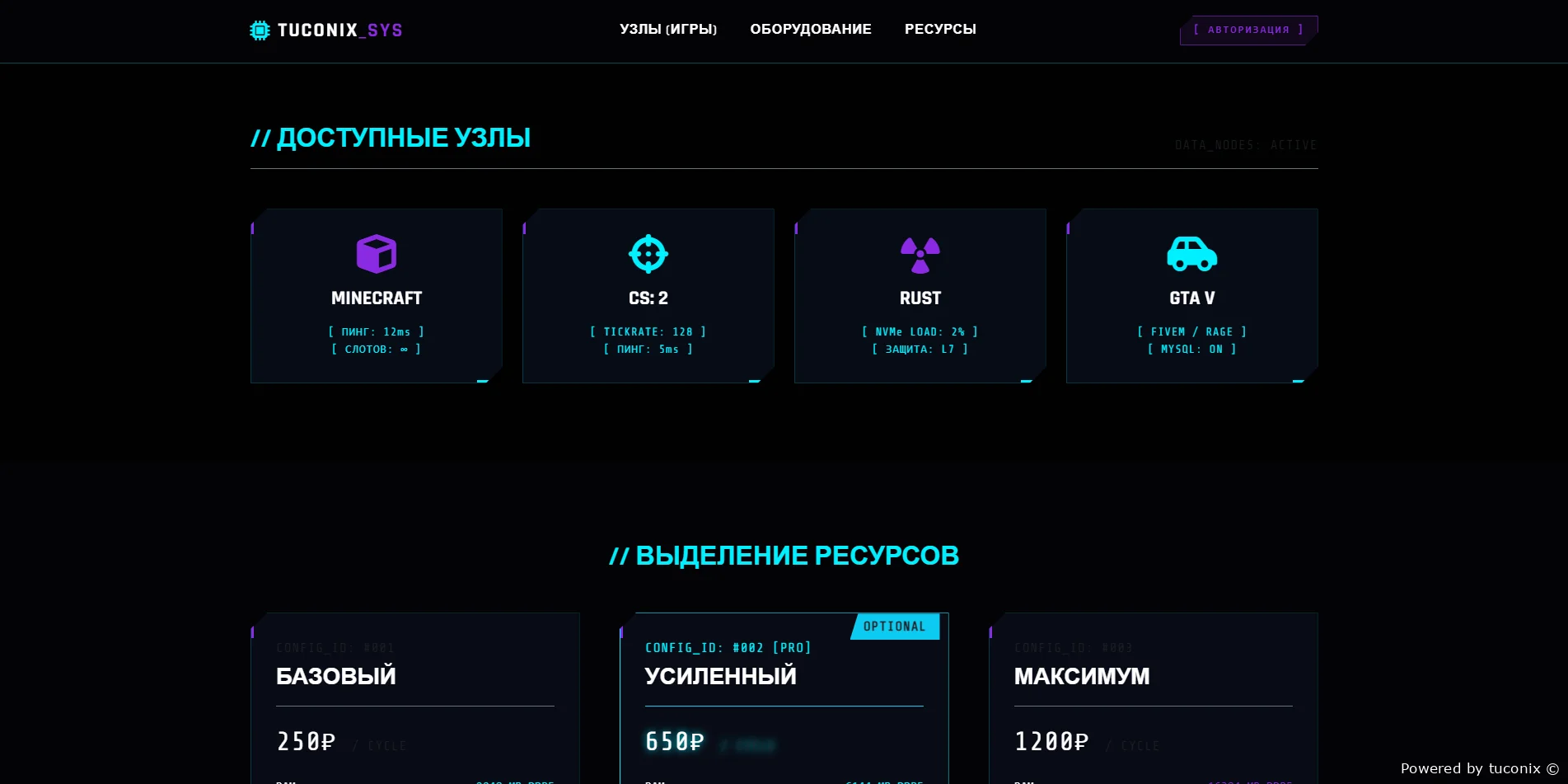Click the GTA V car icon

(x=1191, y=254)
